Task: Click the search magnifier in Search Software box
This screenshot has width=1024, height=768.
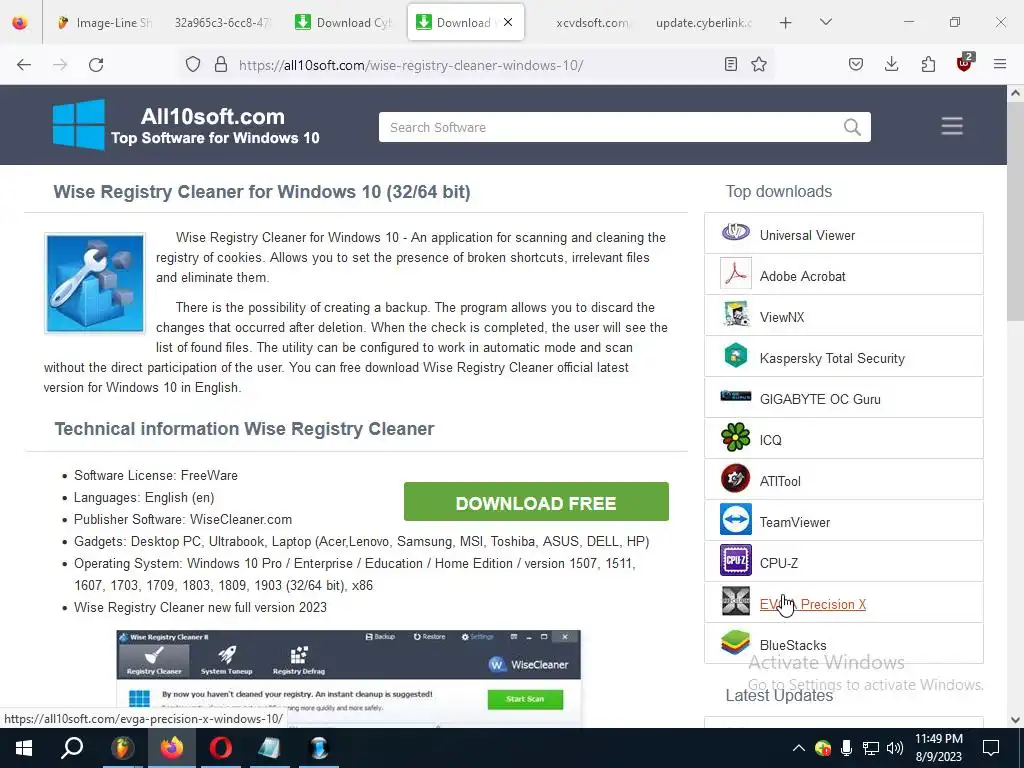Action: 852,127
